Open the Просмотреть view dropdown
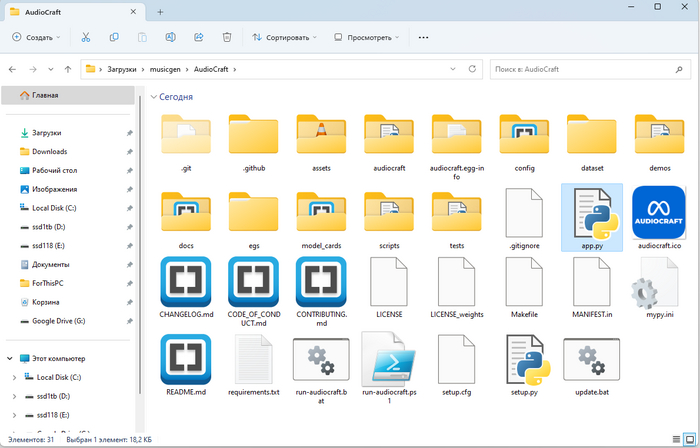700x448 pixels. tap(367, 37)
